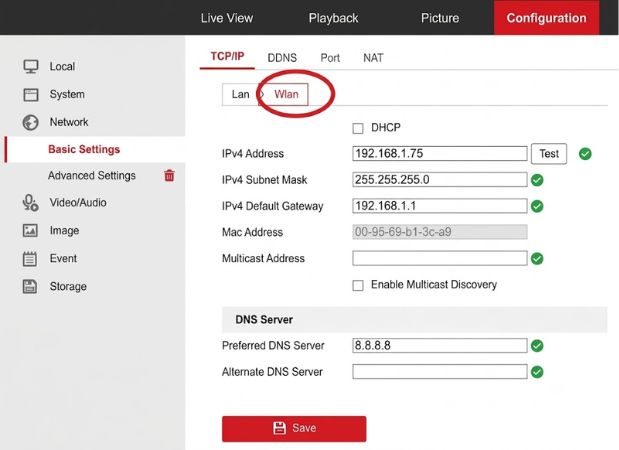Tick Enable Multicast Discovery checkbox
619x450 pixels.
coord(358,285)
